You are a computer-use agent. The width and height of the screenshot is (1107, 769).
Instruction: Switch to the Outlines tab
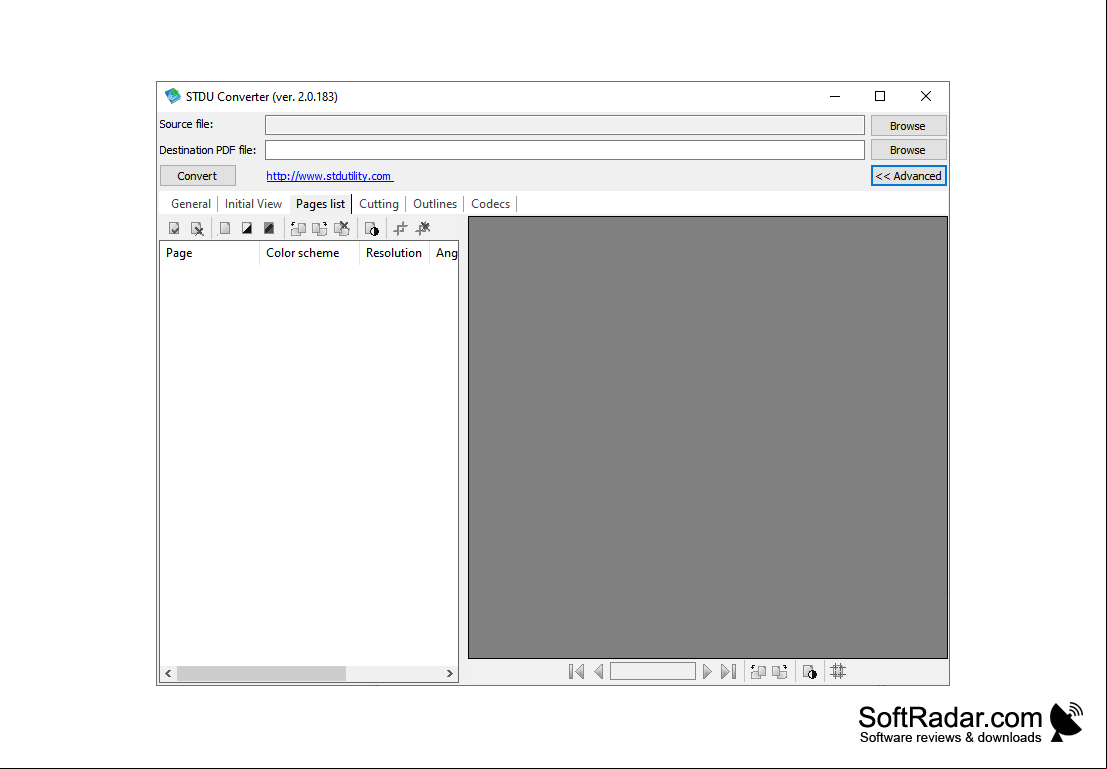click(x=435, y=204)
